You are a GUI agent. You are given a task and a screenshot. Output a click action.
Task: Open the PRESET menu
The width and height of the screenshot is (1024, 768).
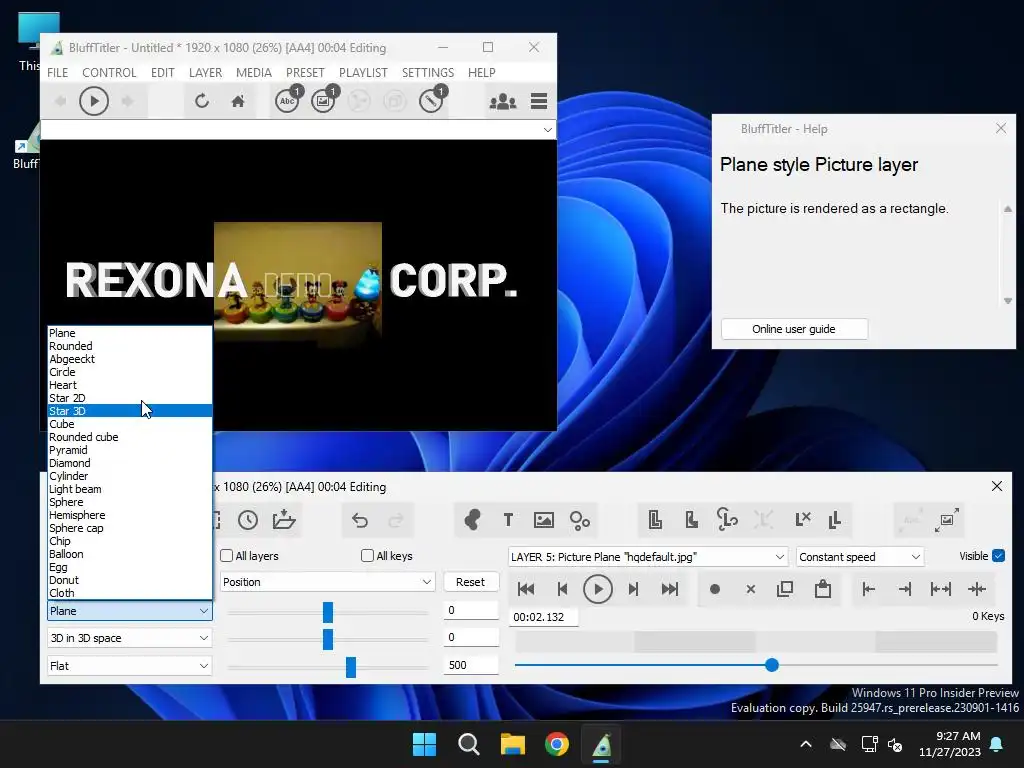(305, 72)
